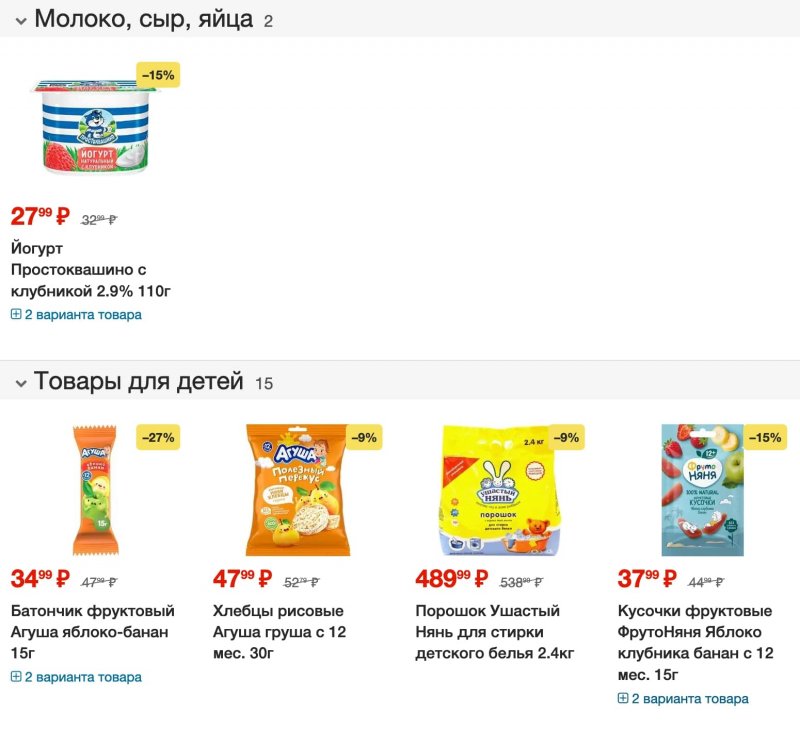Click plus icon under Кусочки фруктовые ФрутоНяня
This screenshot has width=800, height=729.
(x=623, y=699)
